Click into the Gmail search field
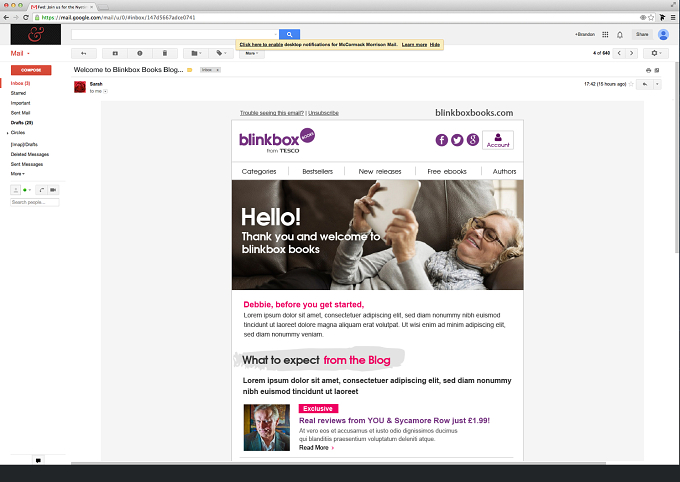680x482 pixels. (x=173, y=34)
